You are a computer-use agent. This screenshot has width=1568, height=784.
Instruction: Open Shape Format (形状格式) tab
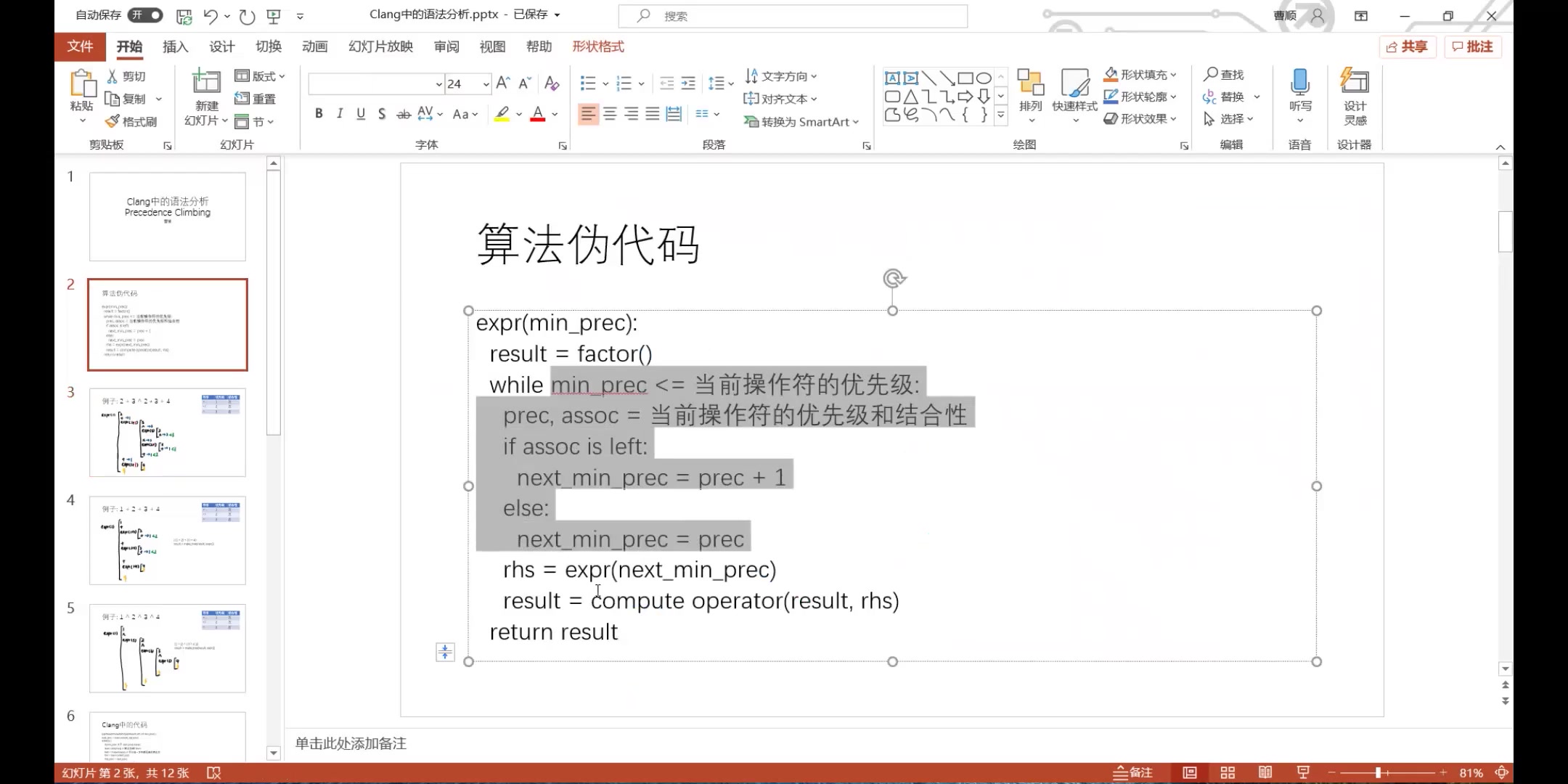[597, 46]
